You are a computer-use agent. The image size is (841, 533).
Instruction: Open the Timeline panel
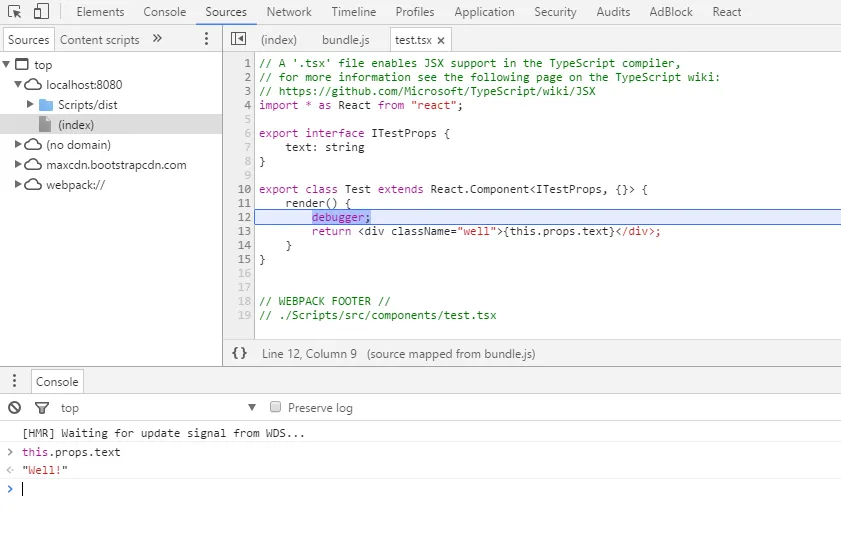353,12
